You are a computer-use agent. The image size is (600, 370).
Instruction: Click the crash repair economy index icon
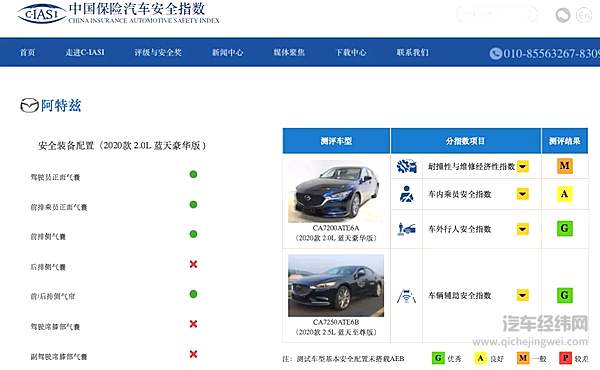pos(406,166)
